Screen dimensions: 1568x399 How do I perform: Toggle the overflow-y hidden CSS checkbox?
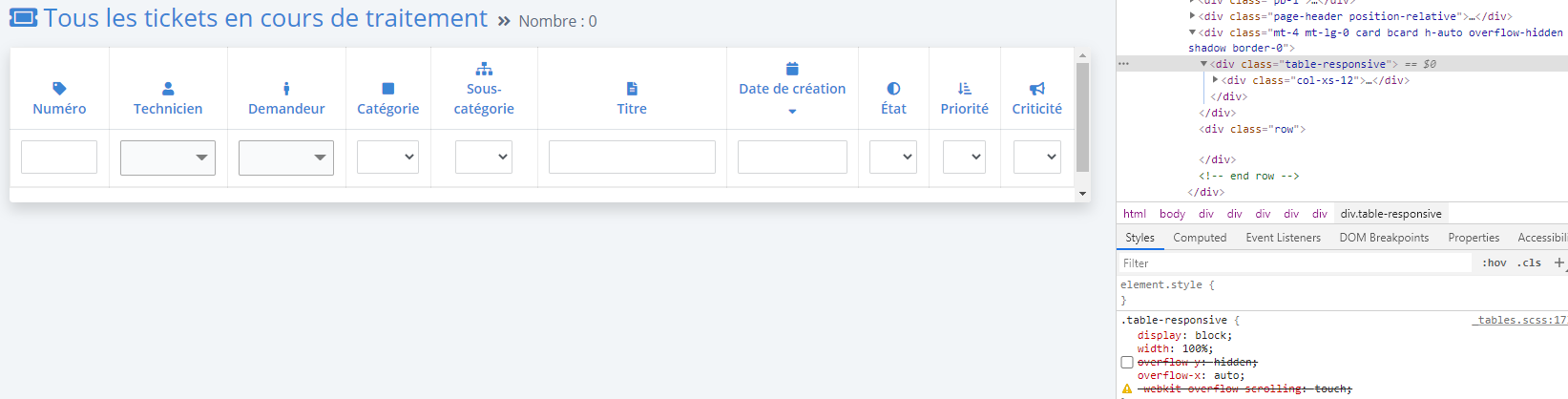pos(1127,363)
